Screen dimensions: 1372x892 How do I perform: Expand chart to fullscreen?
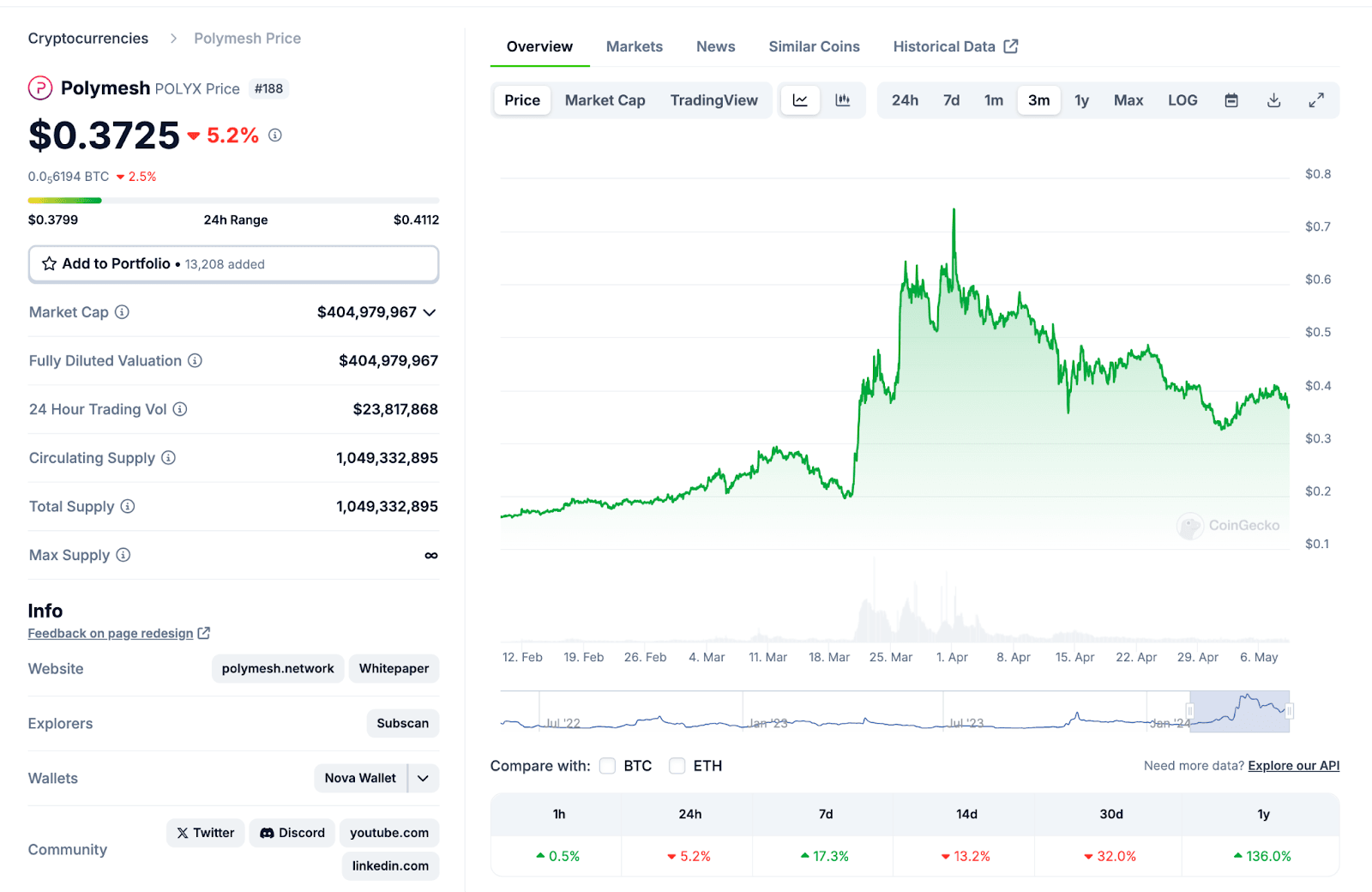(1316, 100)
